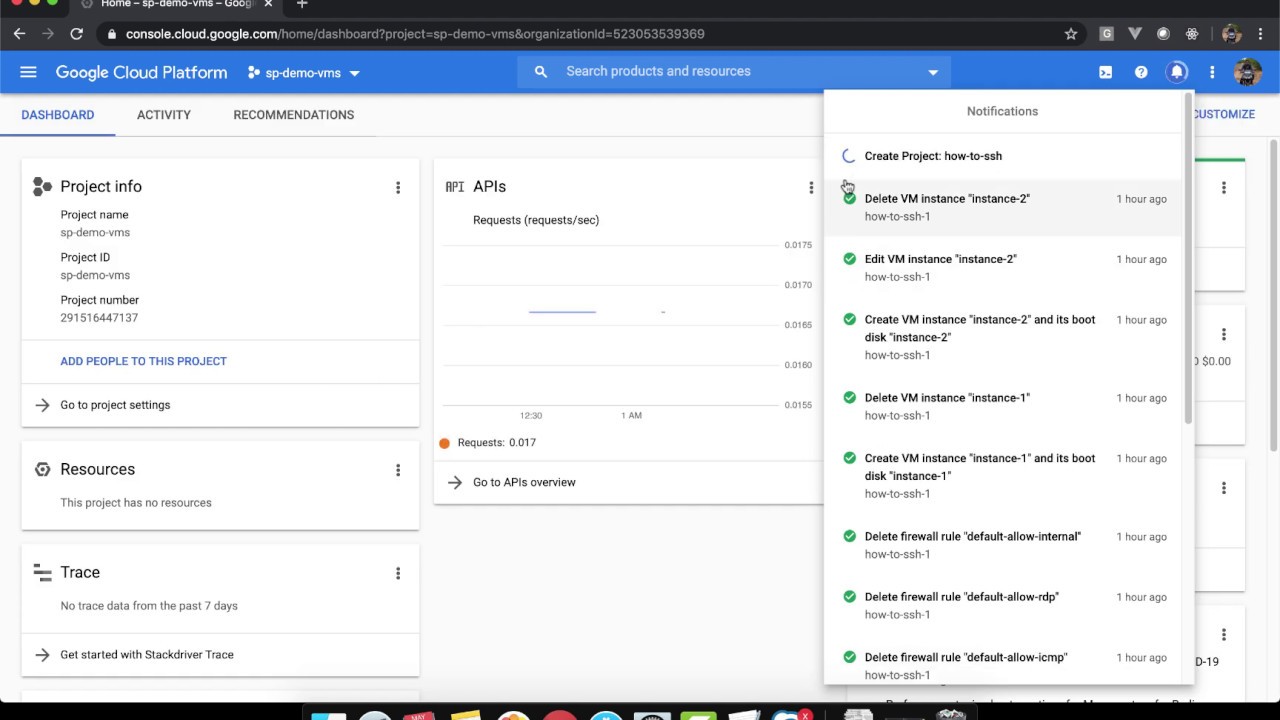The height and width of the screenshot is (720, 1280).
Task: Go to project settings
Action: click(x=115, y=405)
